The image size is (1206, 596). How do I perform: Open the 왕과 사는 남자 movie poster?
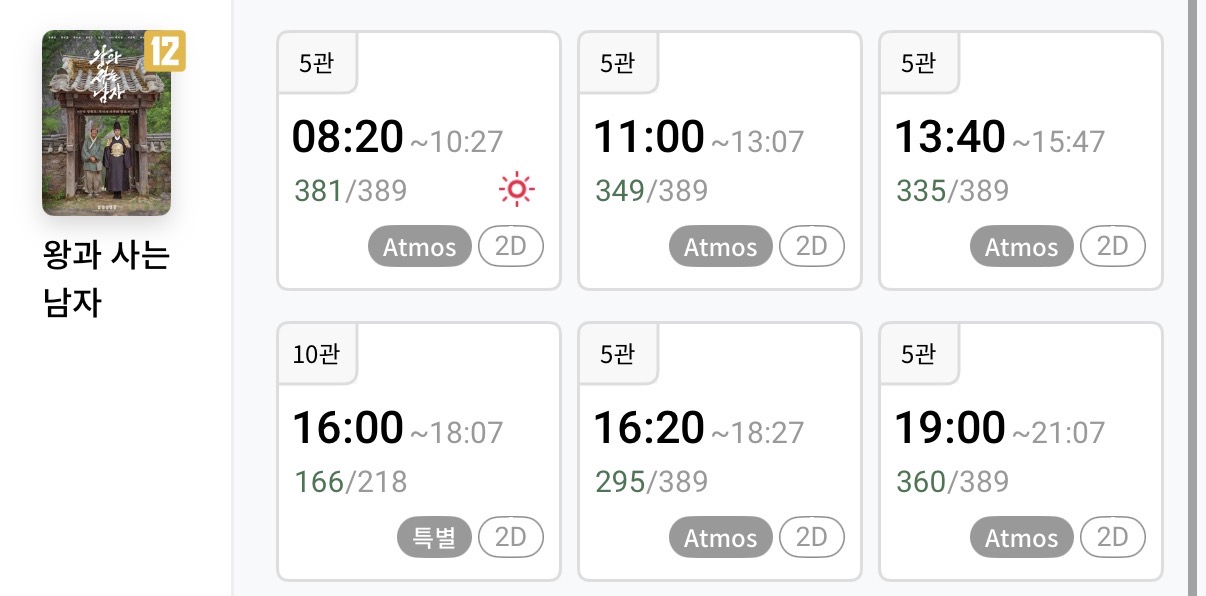pyautogui.click(x=106, y=123)
